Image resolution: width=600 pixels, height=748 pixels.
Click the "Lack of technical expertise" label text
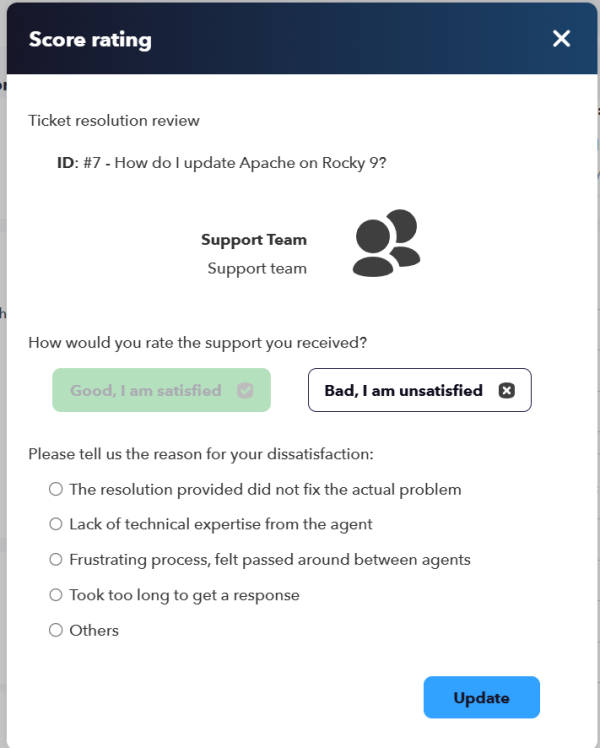[221, 524]
